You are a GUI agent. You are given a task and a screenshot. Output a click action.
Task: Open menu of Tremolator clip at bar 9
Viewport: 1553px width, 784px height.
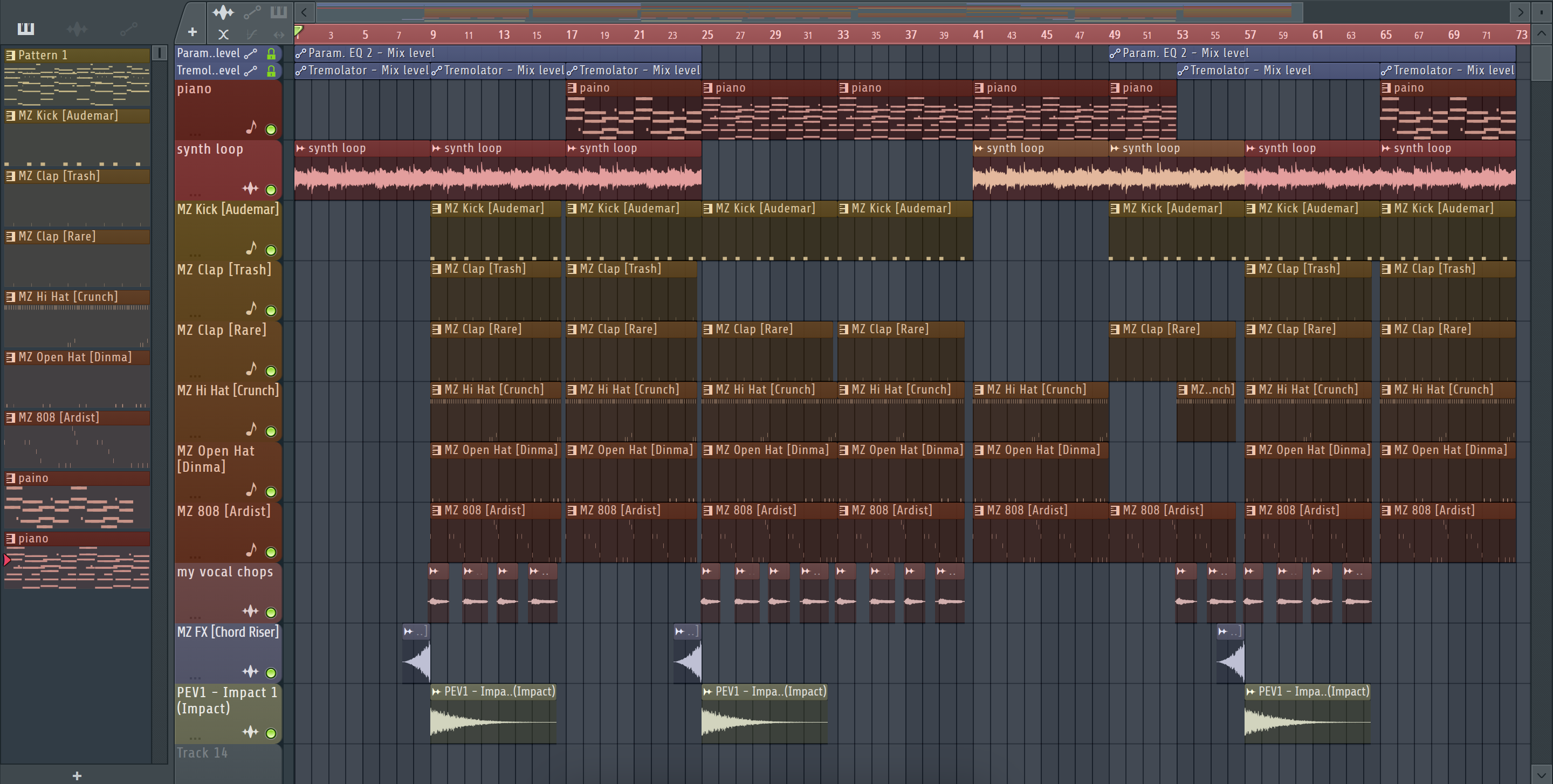[436, 71]
